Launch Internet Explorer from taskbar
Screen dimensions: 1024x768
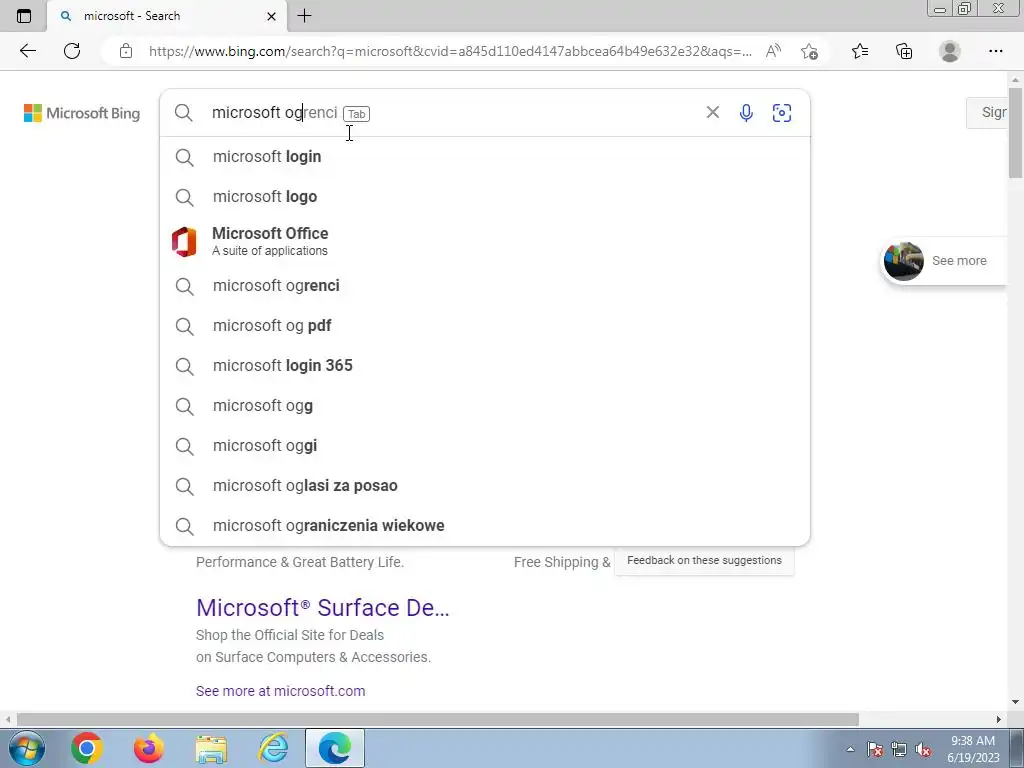coord(273,748)
